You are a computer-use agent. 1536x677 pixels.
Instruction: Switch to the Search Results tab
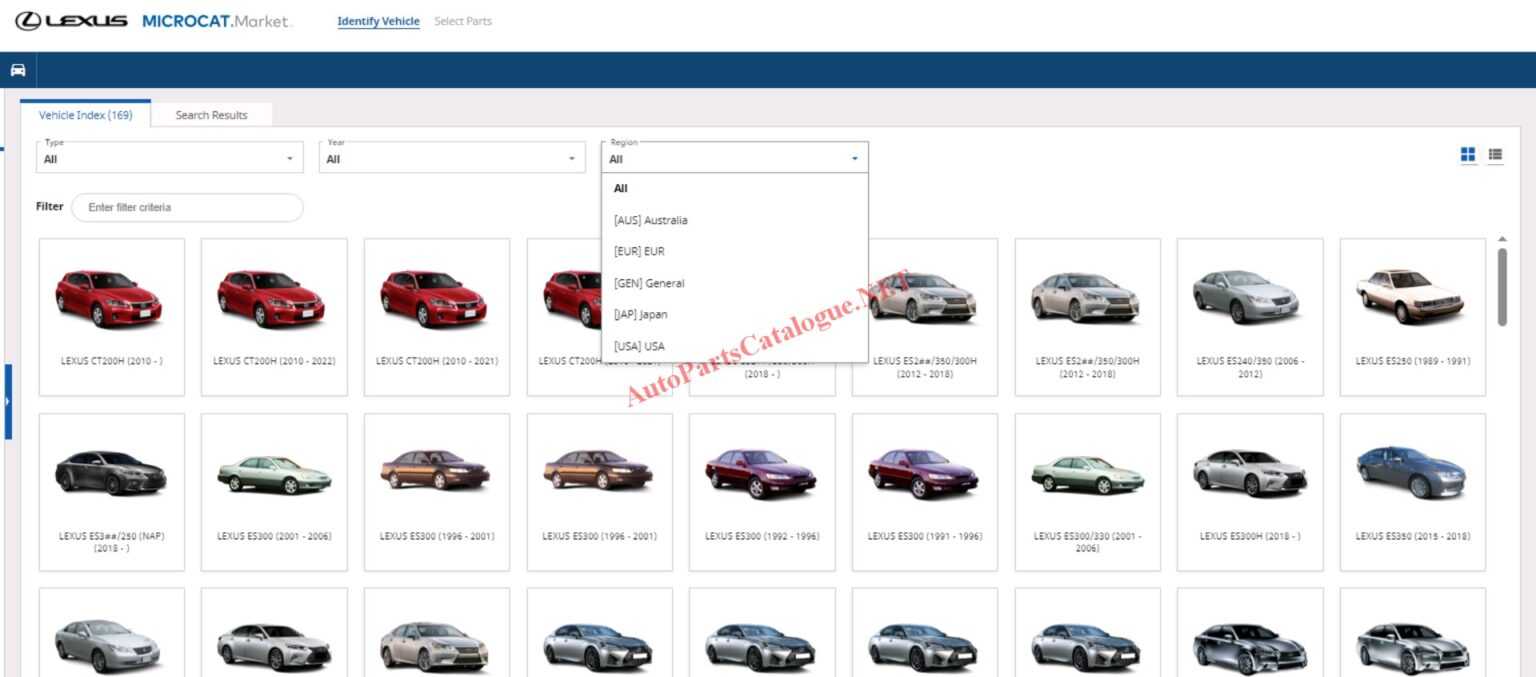click(x=212, y=114)
